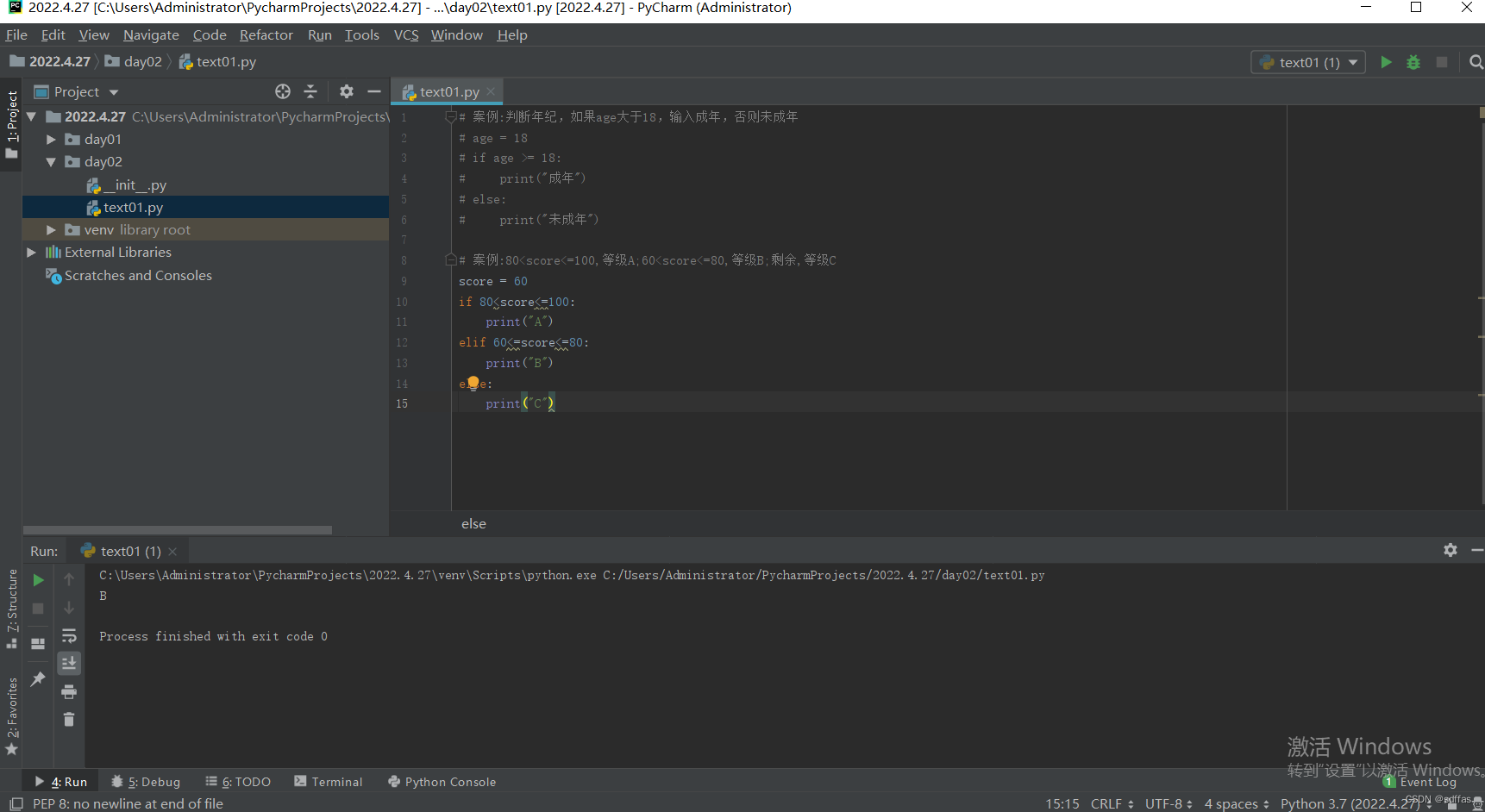Screen dimensions: 1485x812
Task: Open the Terminal tool window
Action: tap(329, 782)
